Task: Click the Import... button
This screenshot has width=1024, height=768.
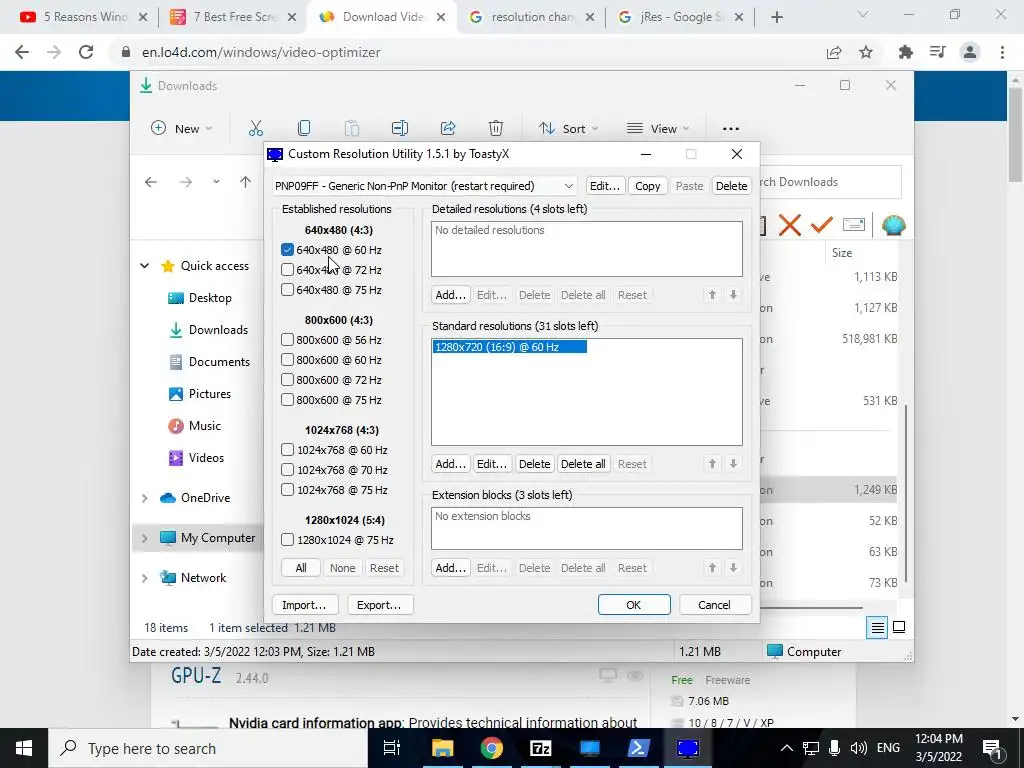Action: point(304,605)
